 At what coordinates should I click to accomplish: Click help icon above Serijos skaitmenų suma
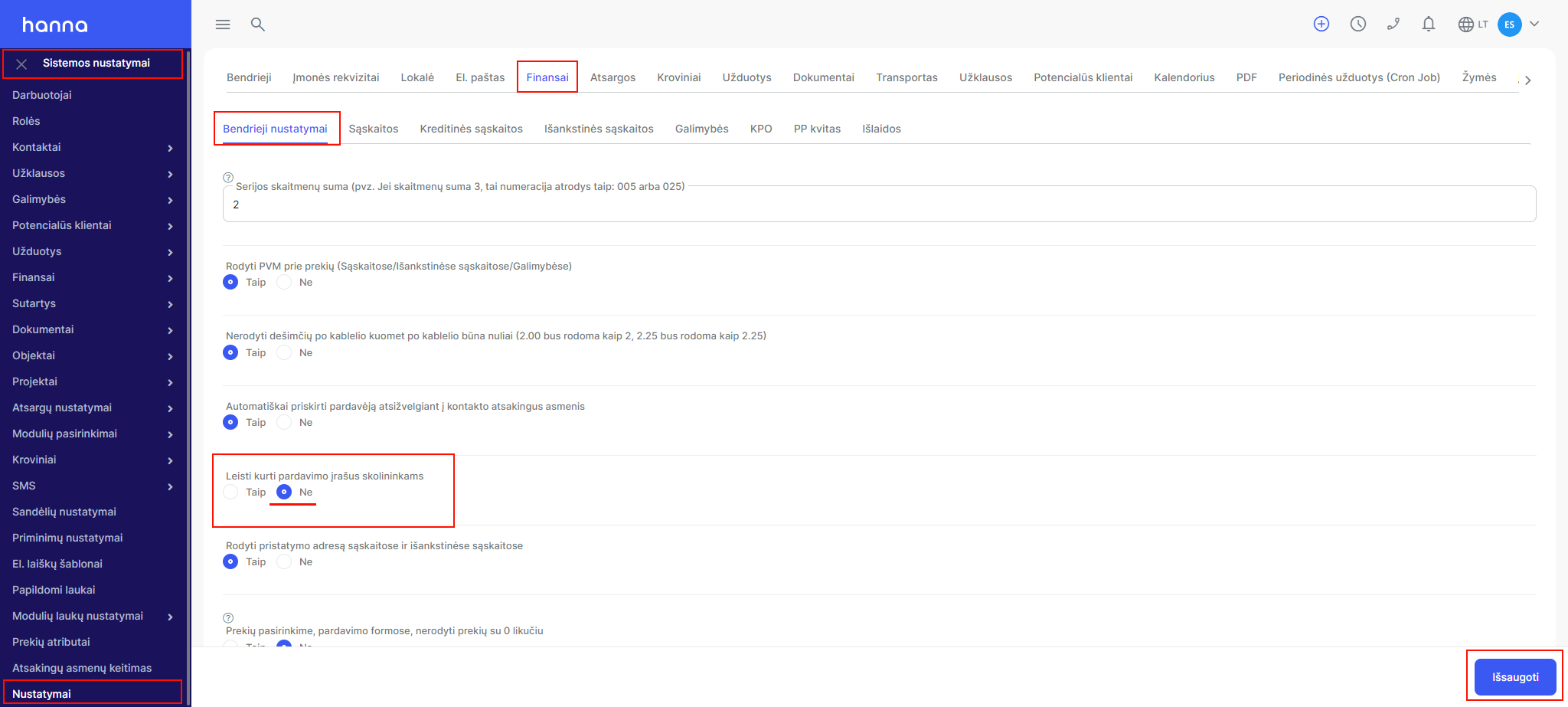pyautogui.click(x=228, y=177)
